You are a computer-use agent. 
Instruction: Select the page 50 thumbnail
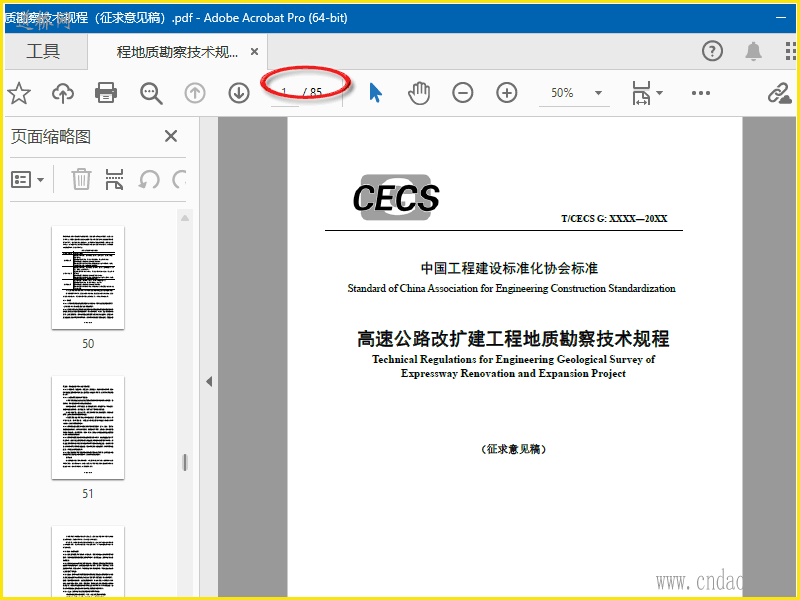[x=88, y=278]
